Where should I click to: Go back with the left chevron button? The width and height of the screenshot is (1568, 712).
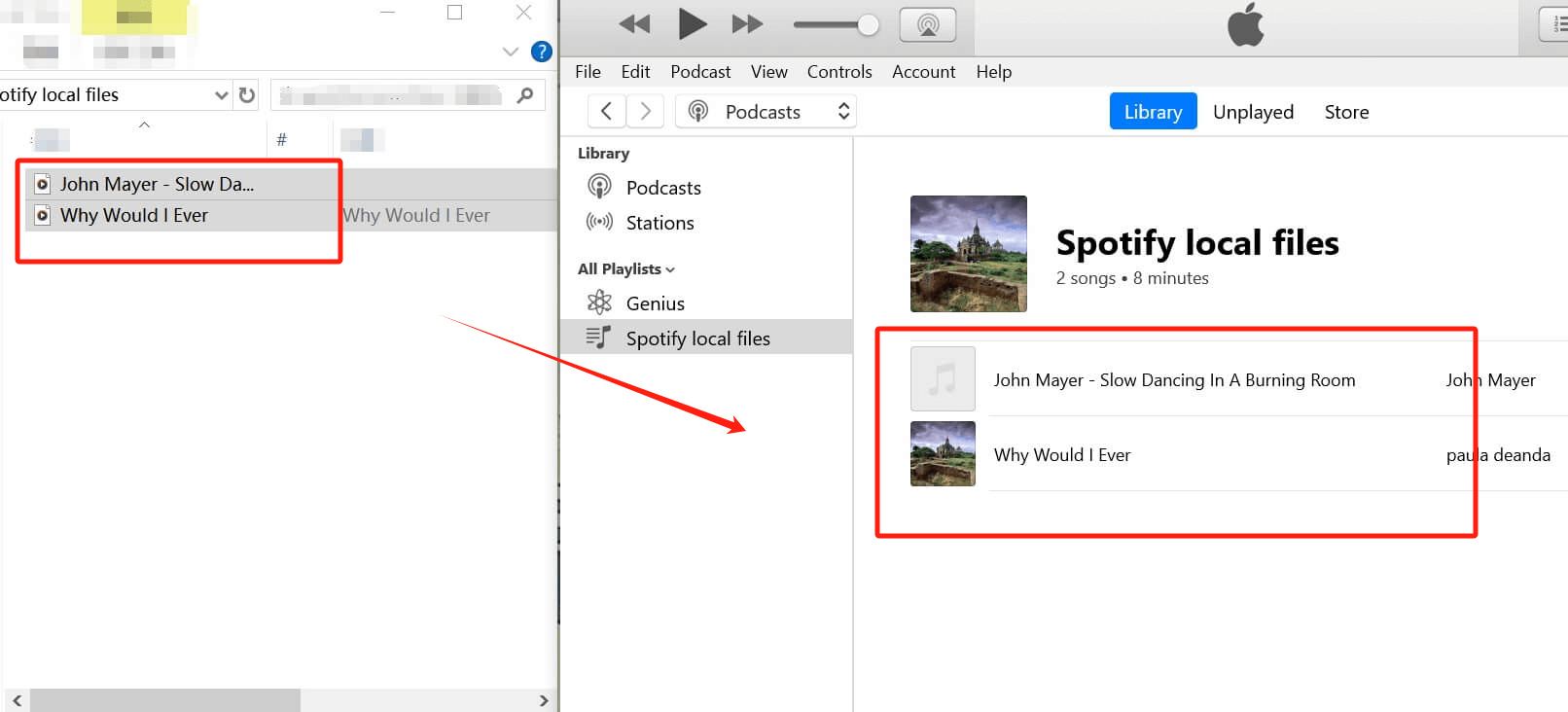click(x=606, y=111)
